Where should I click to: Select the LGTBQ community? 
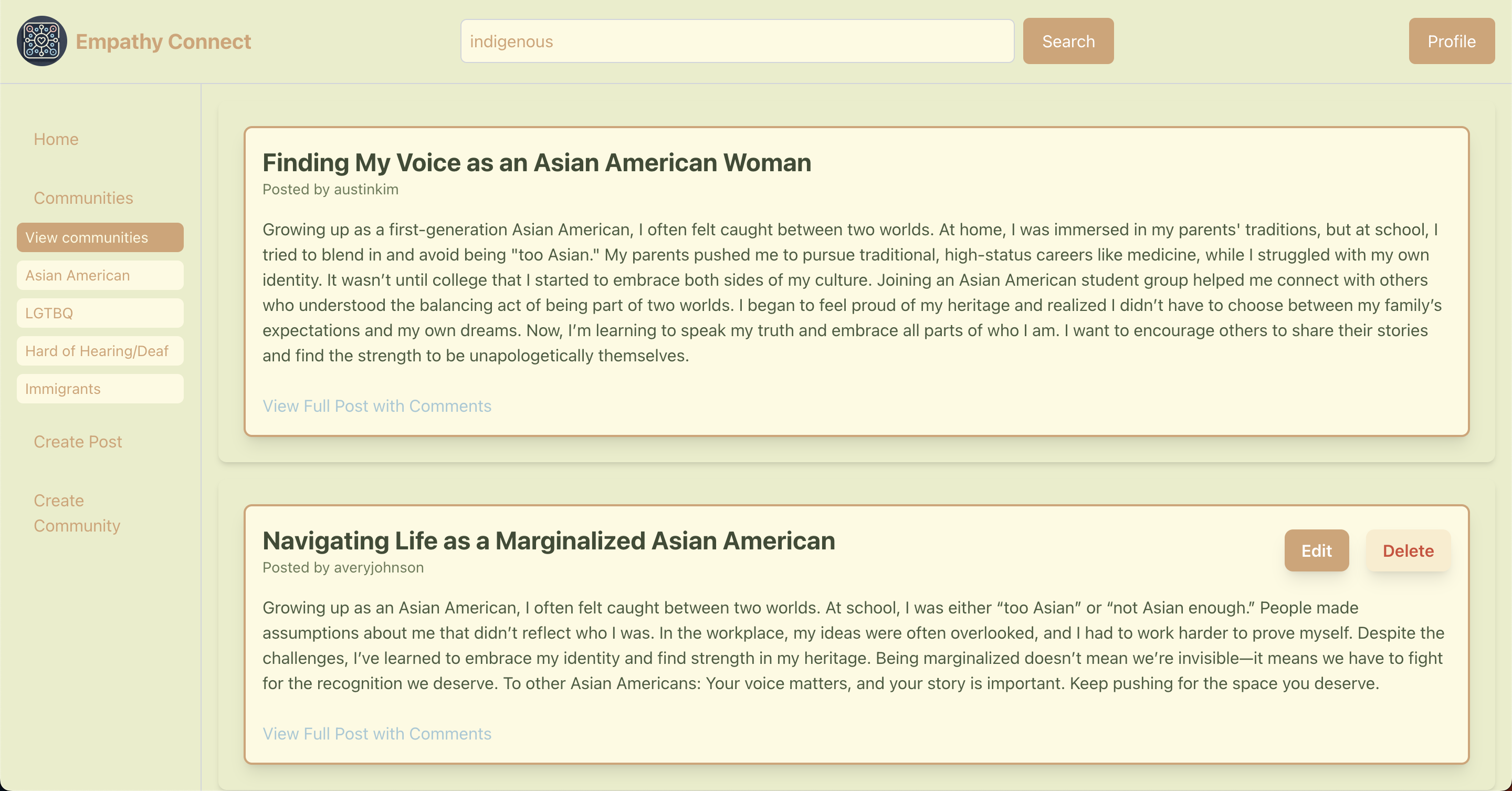point(100,313)
